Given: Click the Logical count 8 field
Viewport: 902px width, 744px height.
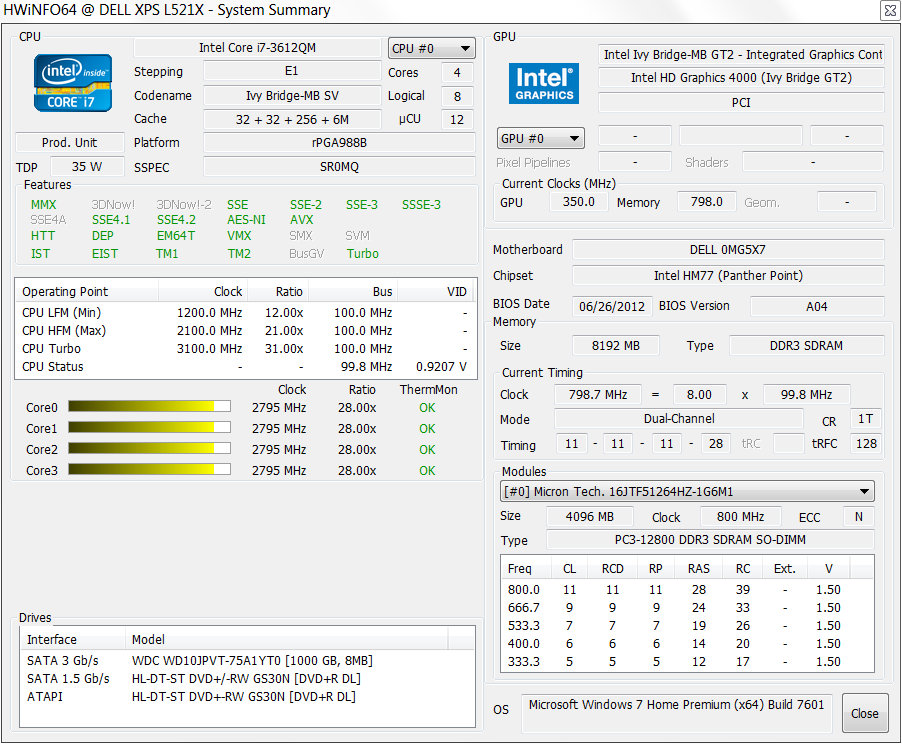Looking at the screenshot, I should point(457,96).
